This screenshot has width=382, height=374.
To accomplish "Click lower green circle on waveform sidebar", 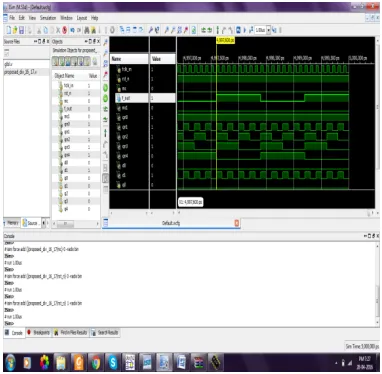I will (x=105, y=98).
